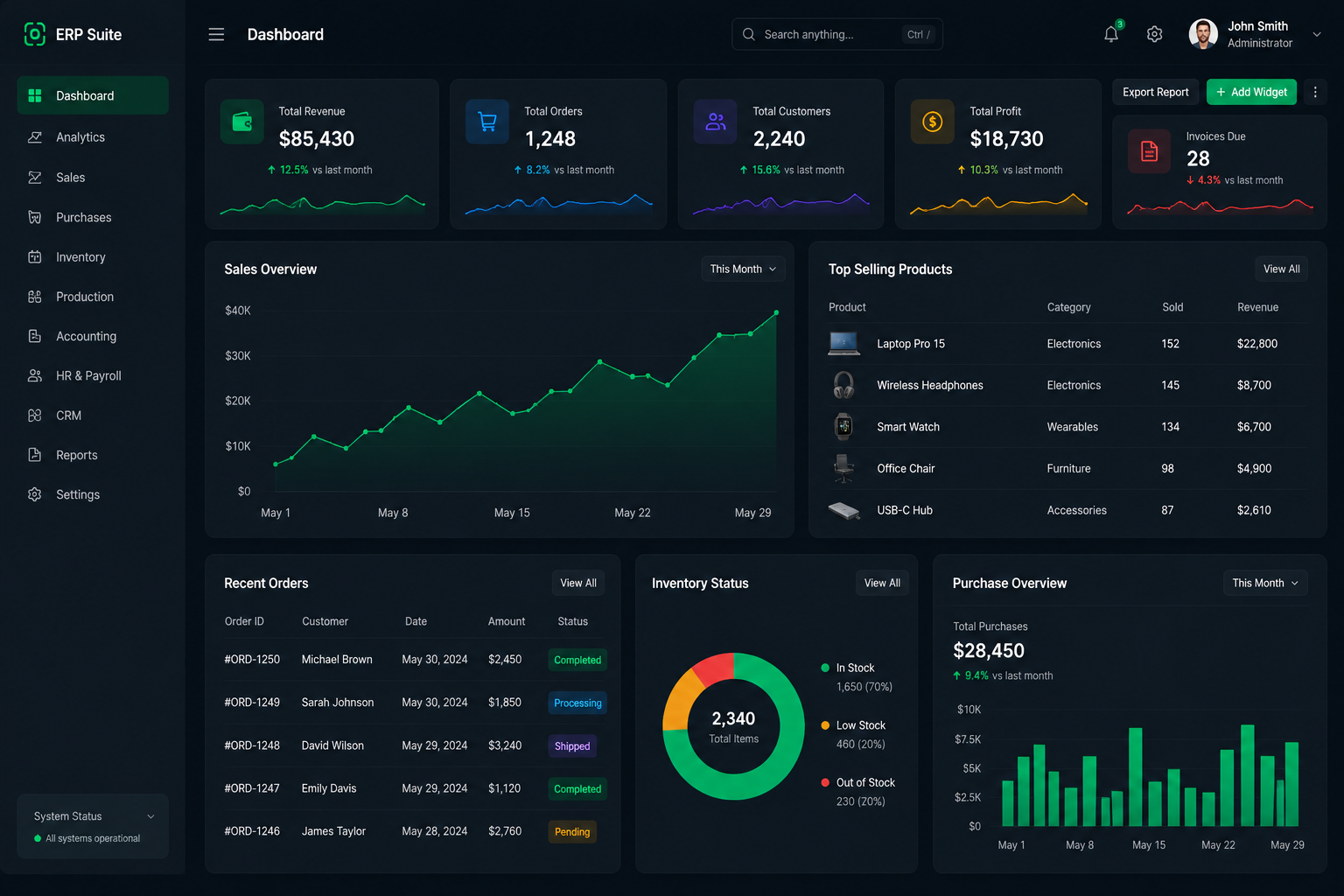Image resolution: width=1344 pixels, height=896 pixels.
Task: Click the Total Revenue wallet icon
Action: 242,122
